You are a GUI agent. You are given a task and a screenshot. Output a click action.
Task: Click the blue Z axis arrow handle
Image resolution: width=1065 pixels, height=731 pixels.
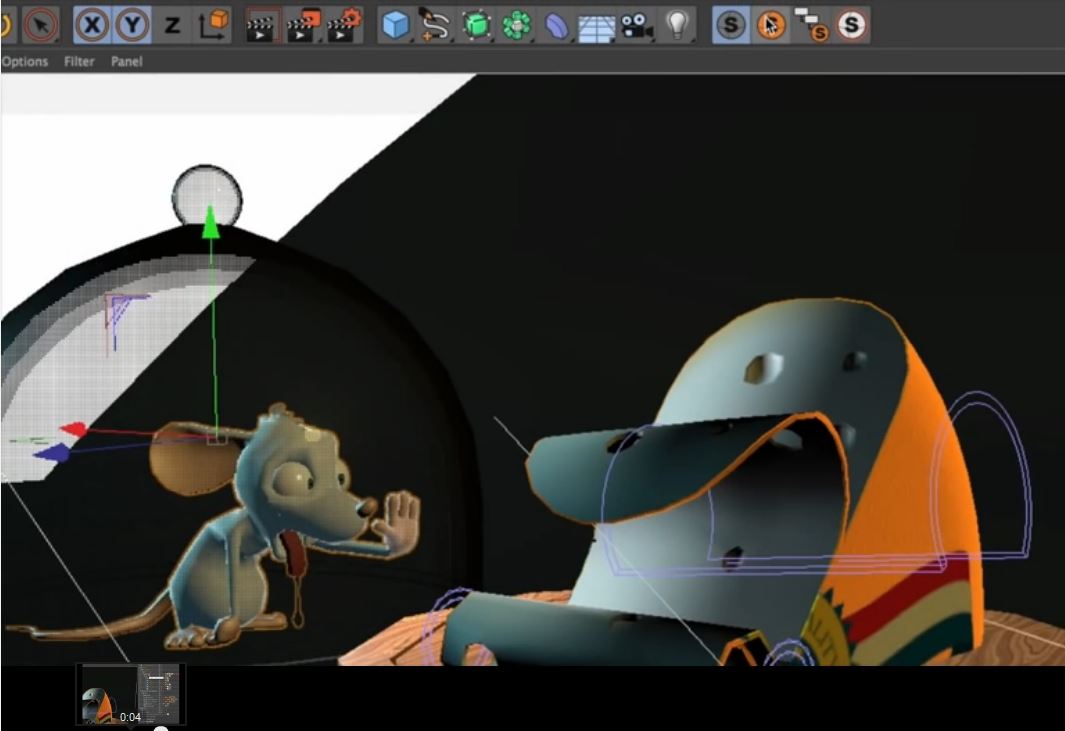(x=52, y=453)
